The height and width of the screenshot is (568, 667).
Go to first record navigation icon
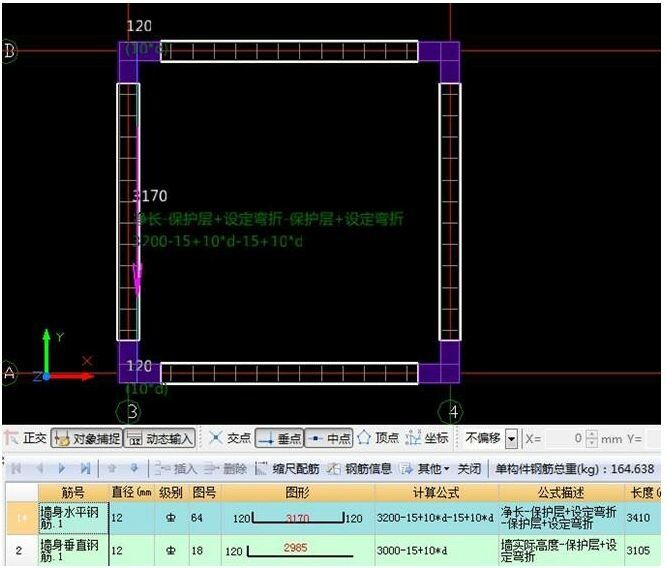point(17,468)
